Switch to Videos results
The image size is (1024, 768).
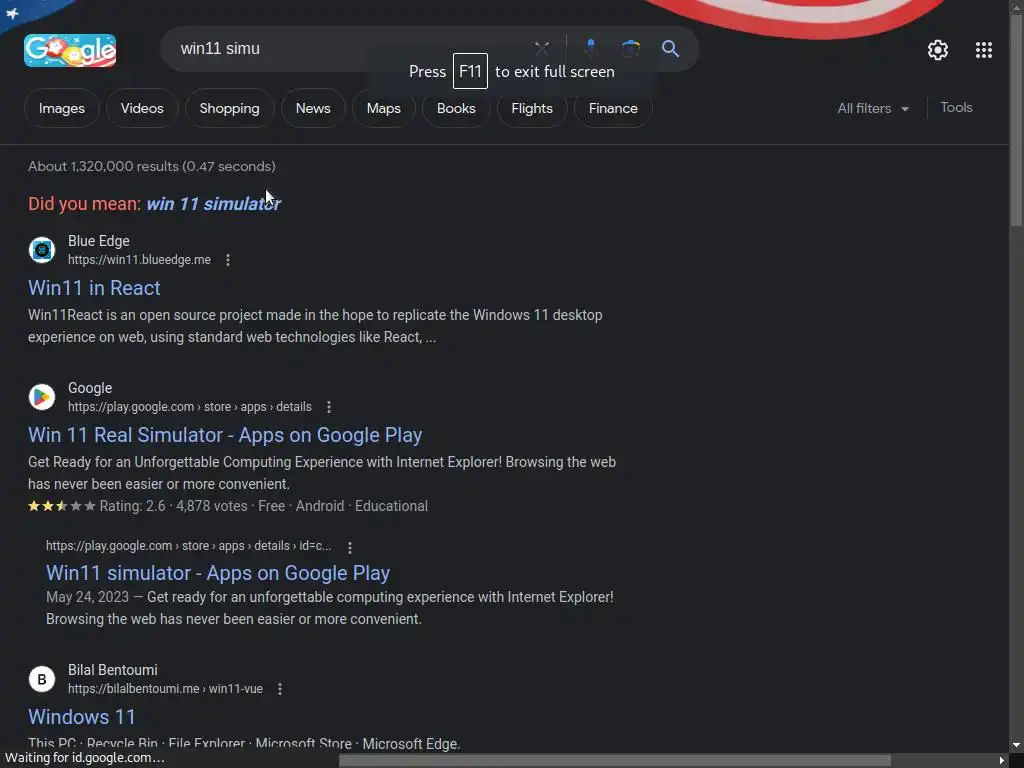(142, 108)
